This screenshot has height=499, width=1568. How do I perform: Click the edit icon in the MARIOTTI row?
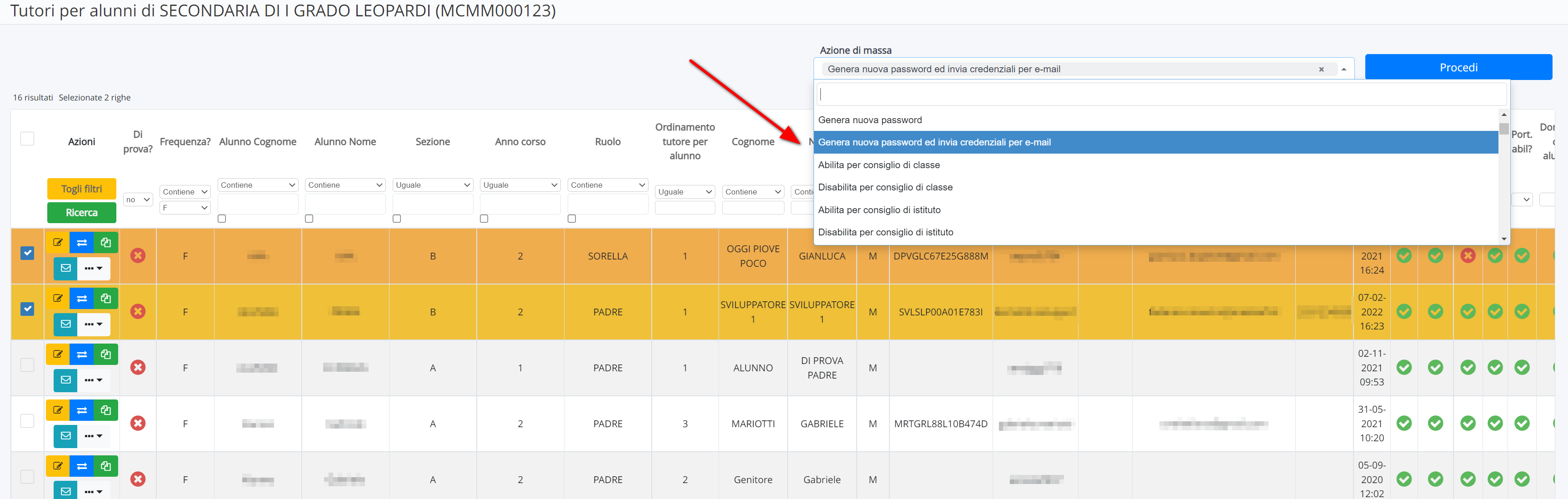pos(58,410)
